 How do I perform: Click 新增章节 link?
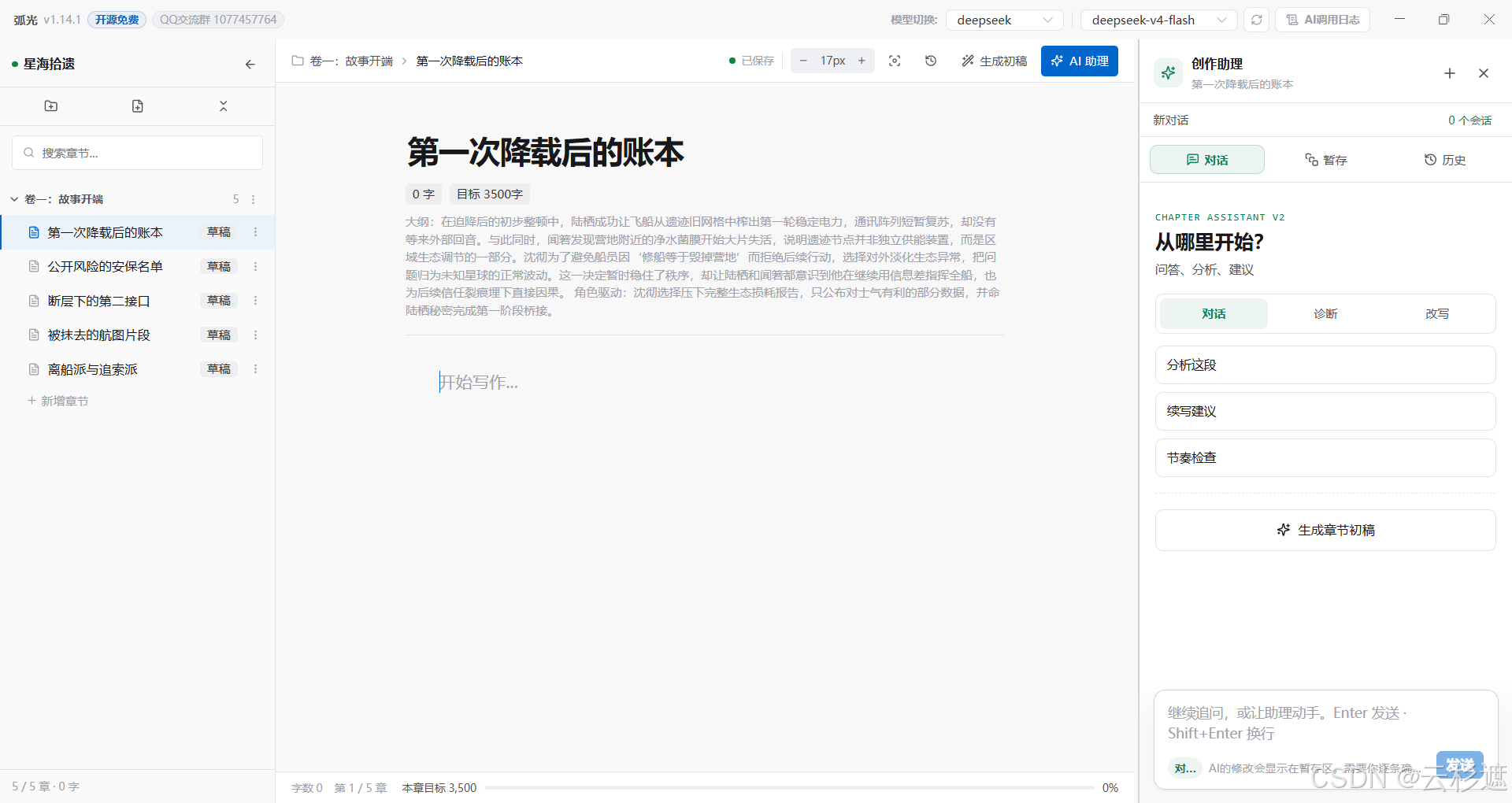pos(58,401)
